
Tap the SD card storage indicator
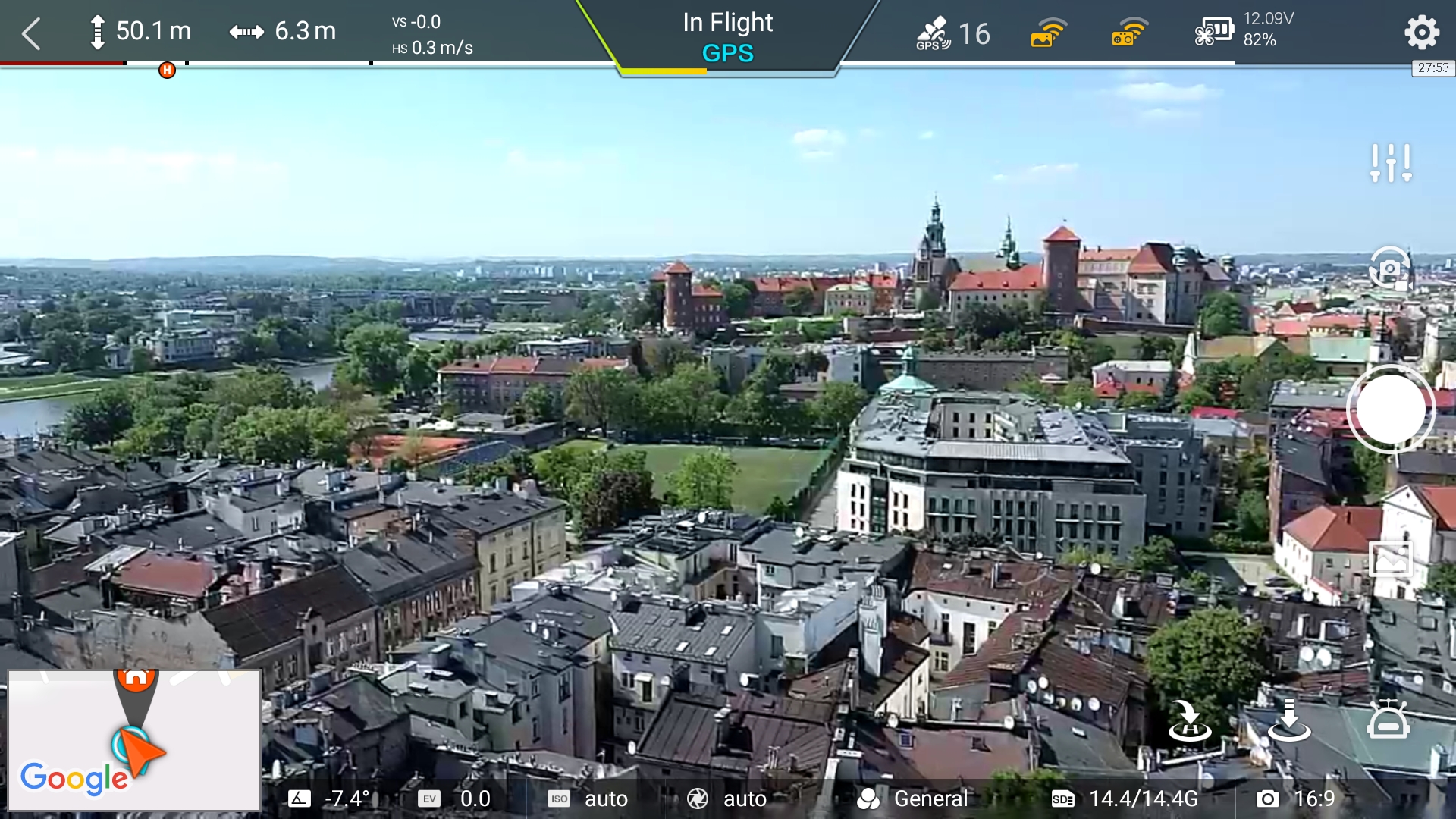1063,799
